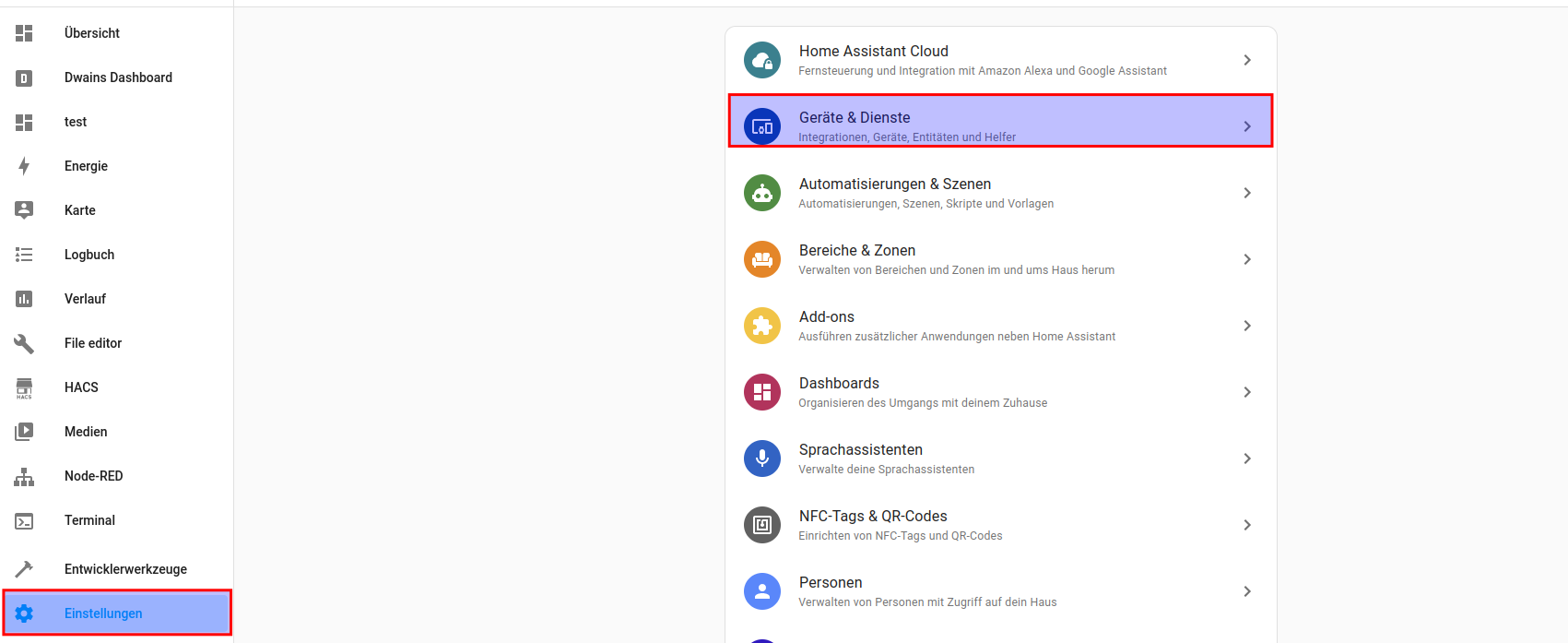Click the Node-RED sitemap icon in sidebar

pos(24,476)
